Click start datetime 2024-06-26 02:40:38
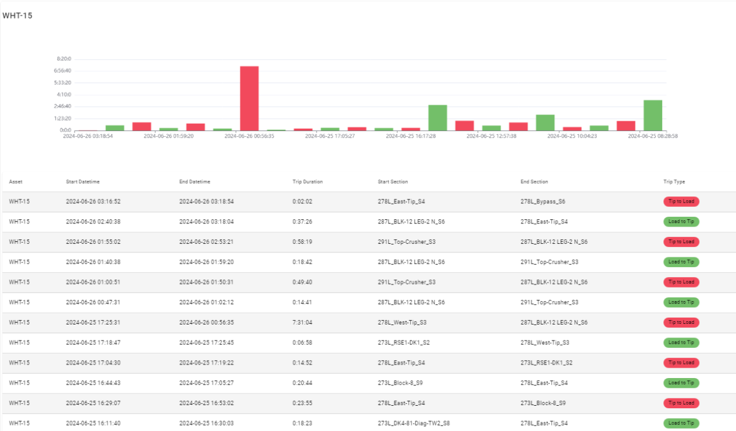Image resolution: width=736 pixels, height=431 pixels. (x=93, y=222)
